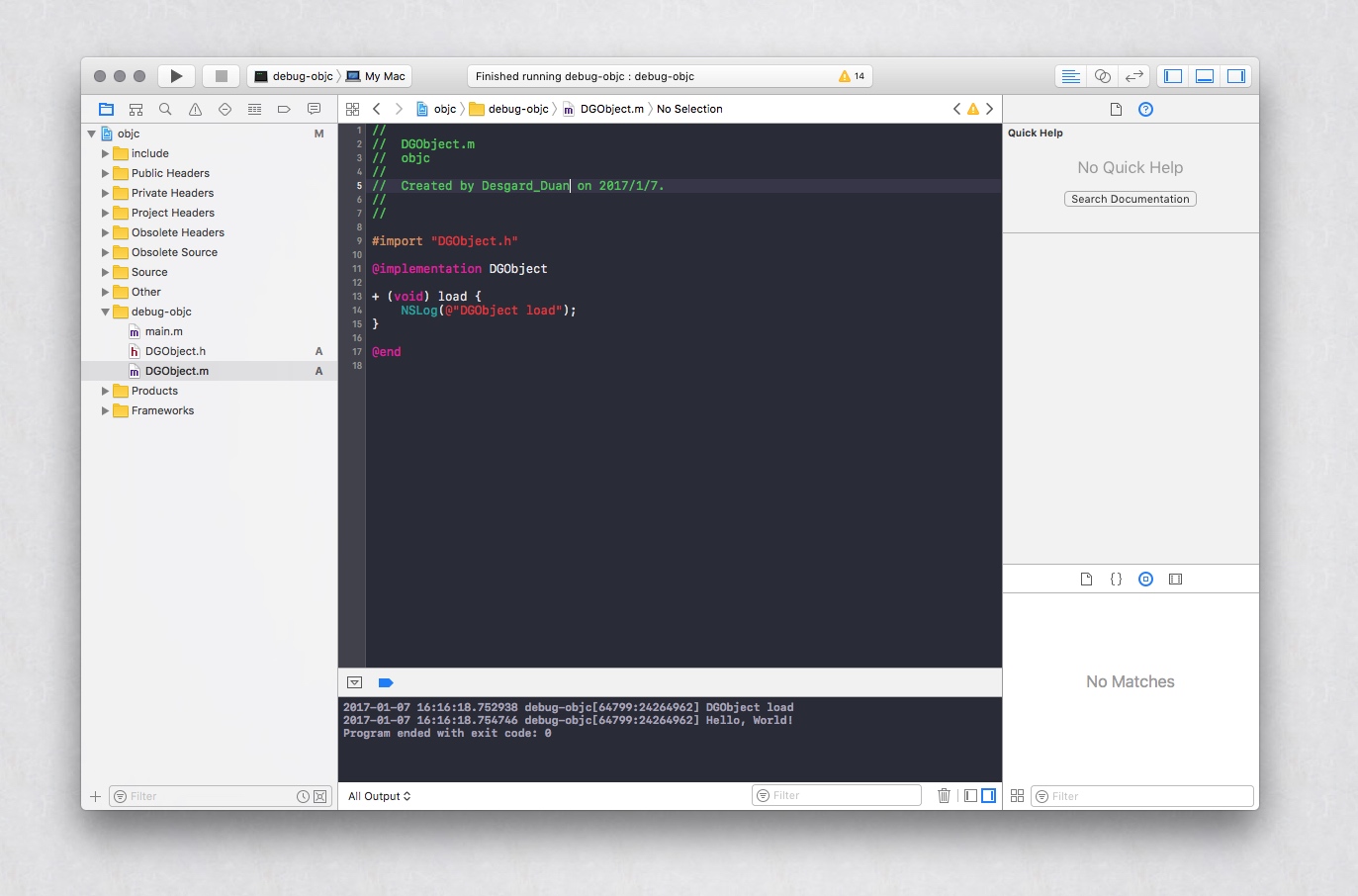Click the Search Documentation button

1130,199
